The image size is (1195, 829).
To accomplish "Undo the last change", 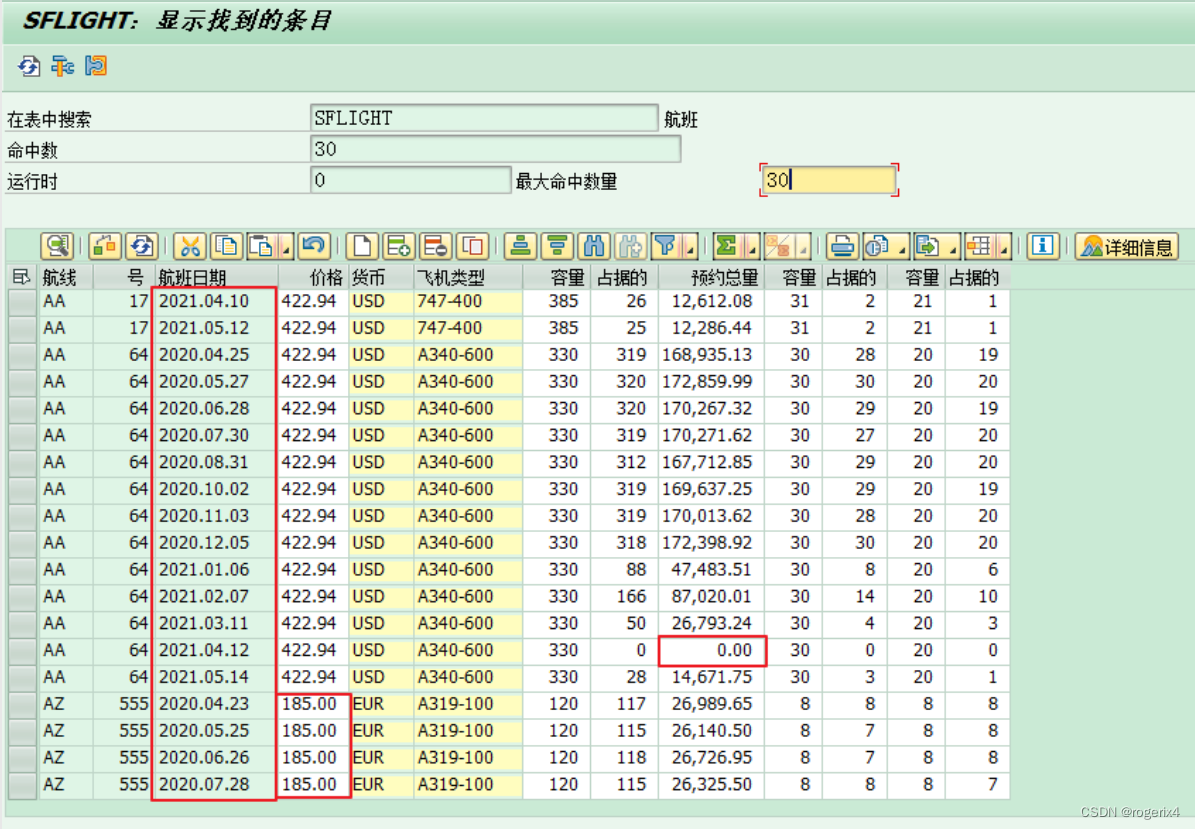I will tap(314, 247).
